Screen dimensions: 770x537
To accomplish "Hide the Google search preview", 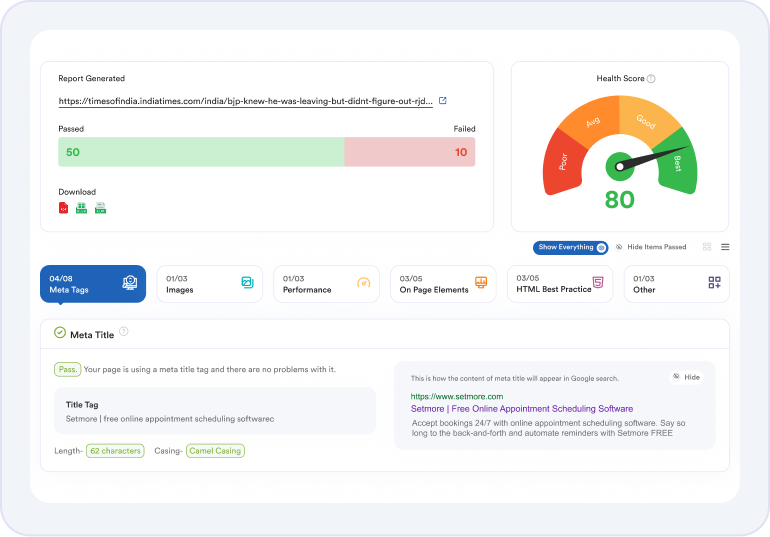I will (686, 377).
